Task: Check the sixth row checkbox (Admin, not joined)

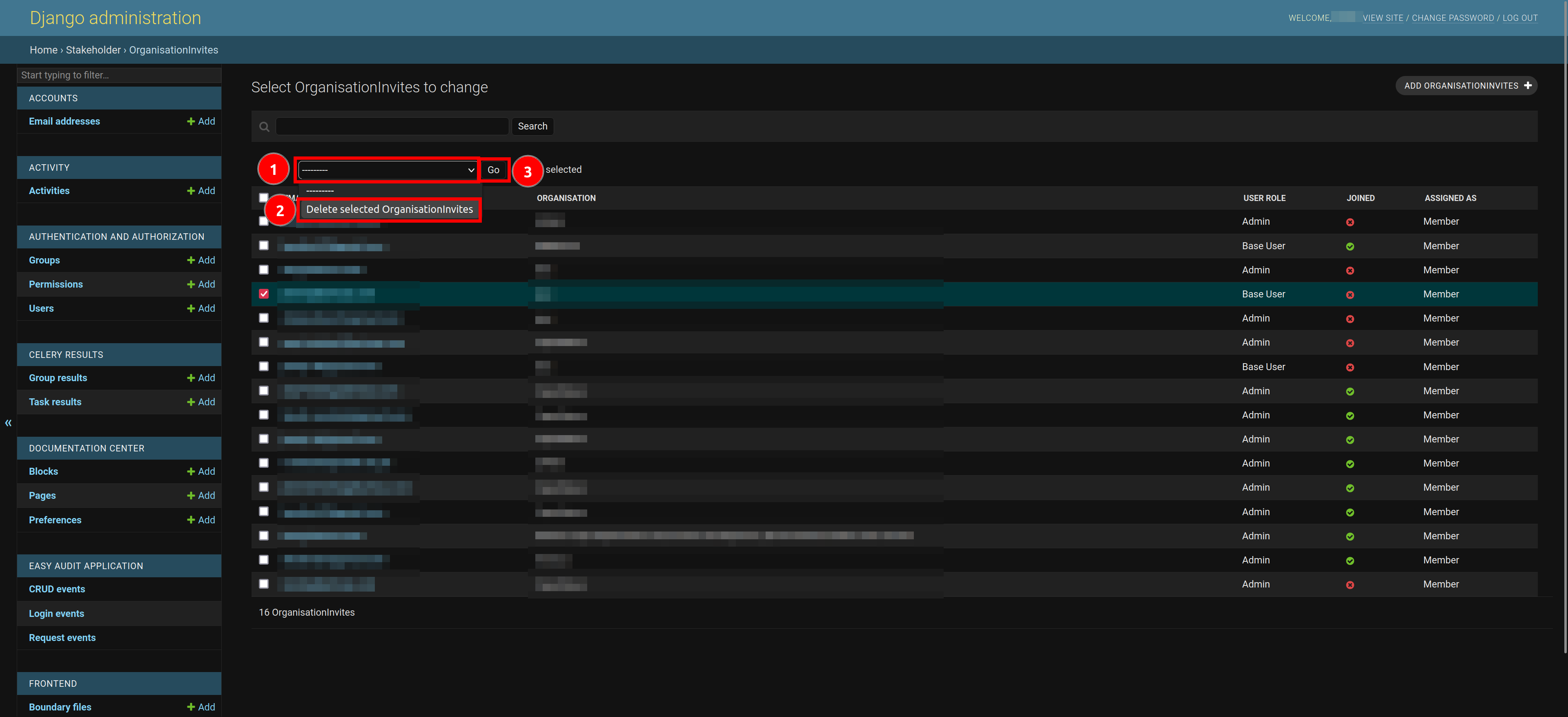Action: pos(263,342)
